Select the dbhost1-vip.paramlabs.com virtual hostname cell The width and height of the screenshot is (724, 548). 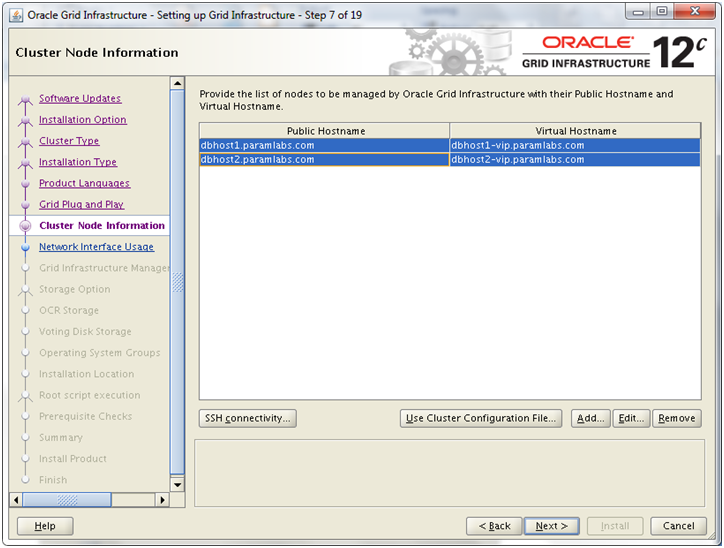click(x=575, y=145)
